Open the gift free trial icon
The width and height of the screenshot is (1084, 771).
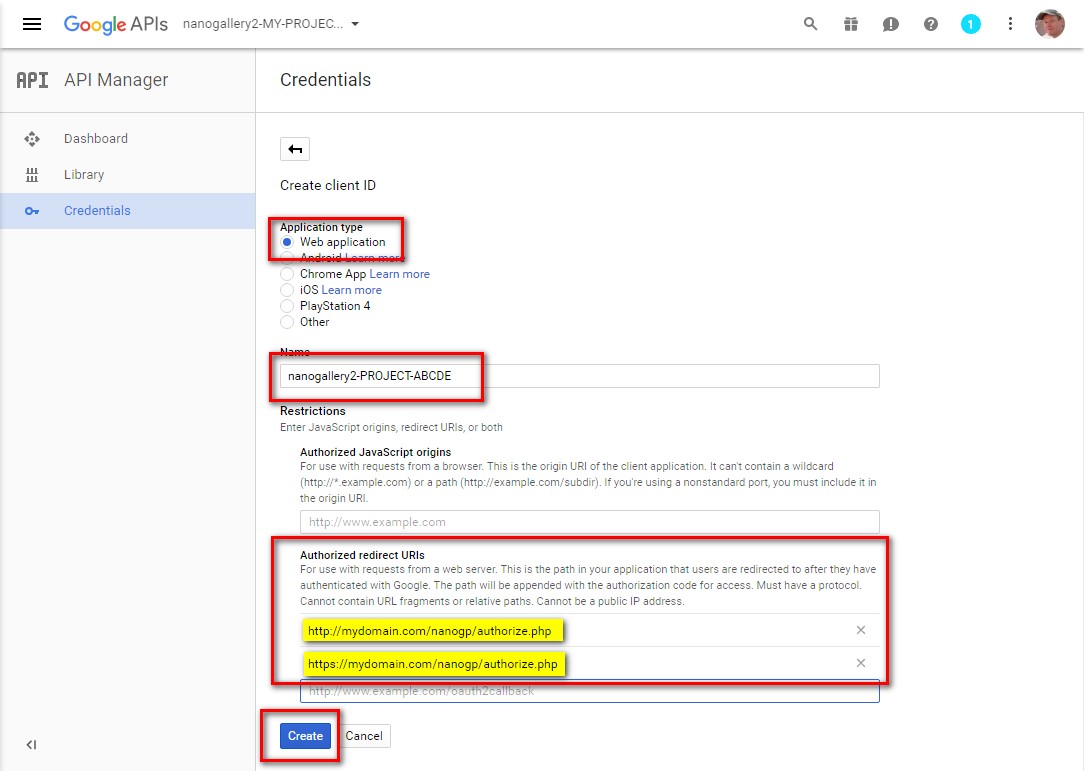coord(851,24)
